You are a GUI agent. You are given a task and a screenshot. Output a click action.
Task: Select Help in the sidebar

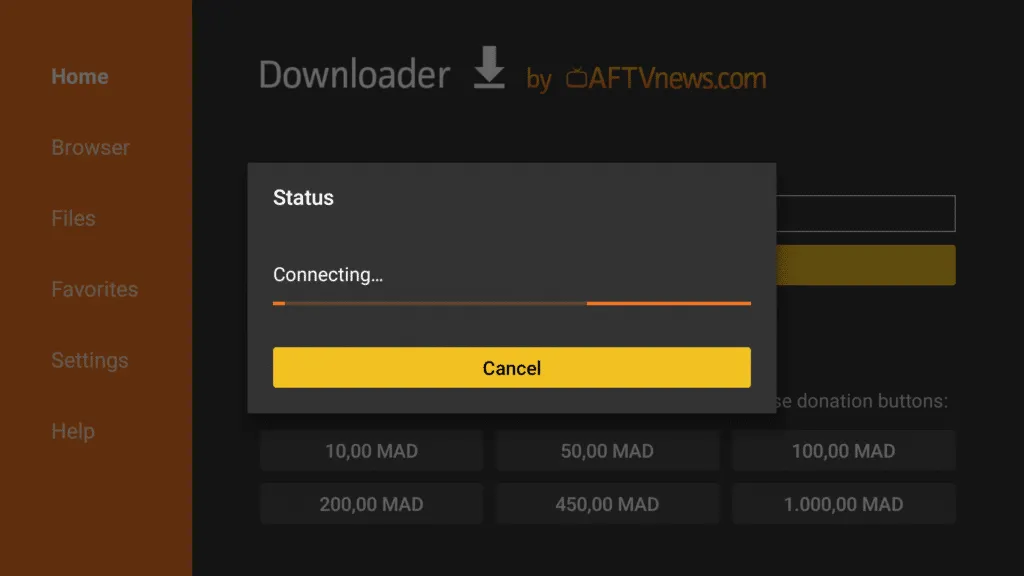tap(73, 431)
